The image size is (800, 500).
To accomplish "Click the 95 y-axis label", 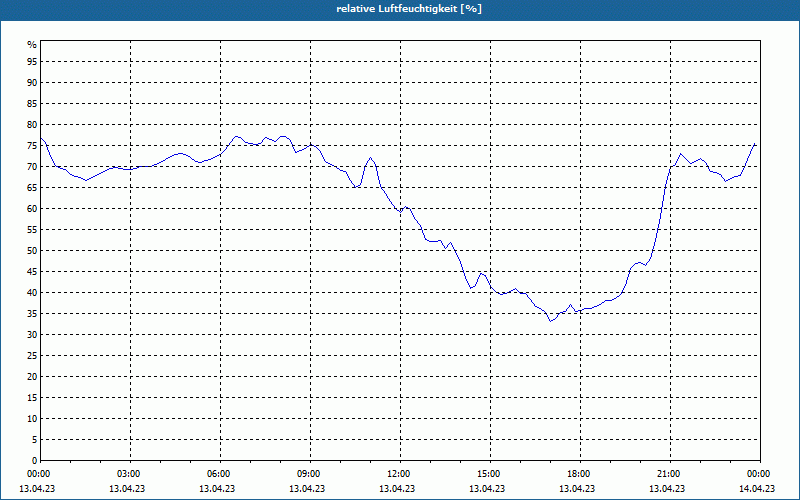I will pos(32,62).
